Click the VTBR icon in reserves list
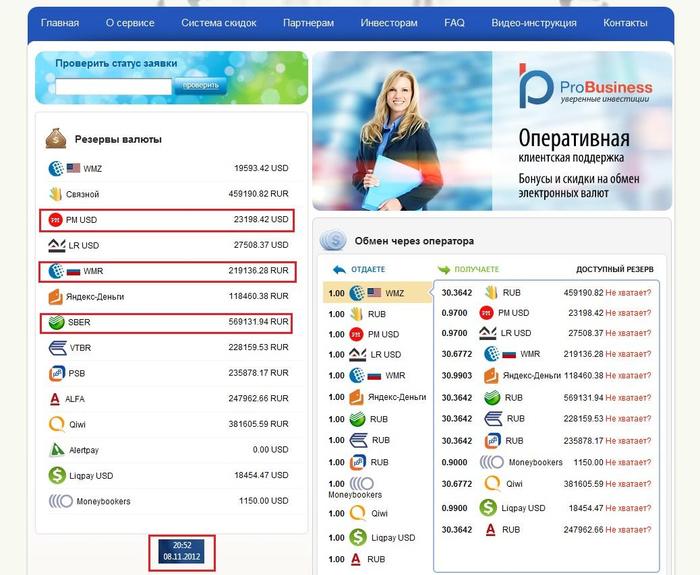This screenshot has height=575, width=700. (x=57, y=349)
